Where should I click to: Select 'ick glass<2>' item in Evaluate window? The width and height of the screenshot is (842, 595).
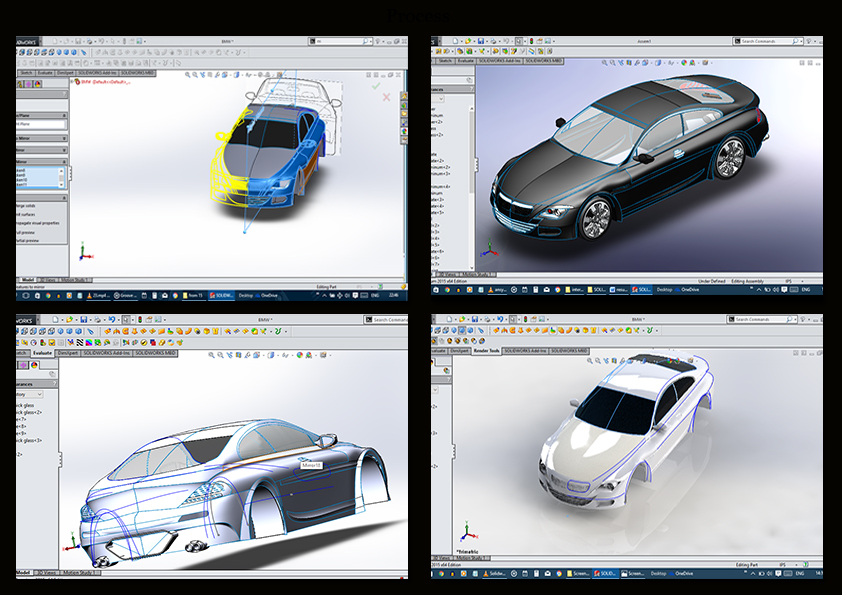click(28, 412)
